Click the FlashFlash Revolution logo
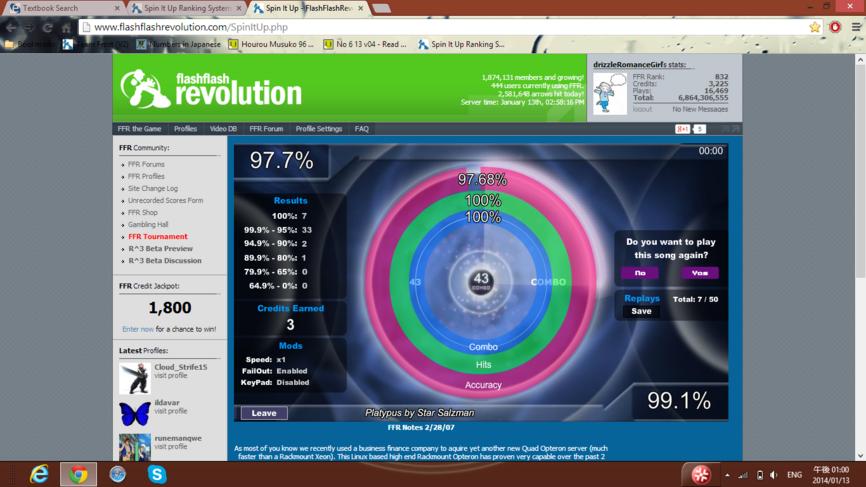Viewport: 866px width, 487px height. pos(211,88)
